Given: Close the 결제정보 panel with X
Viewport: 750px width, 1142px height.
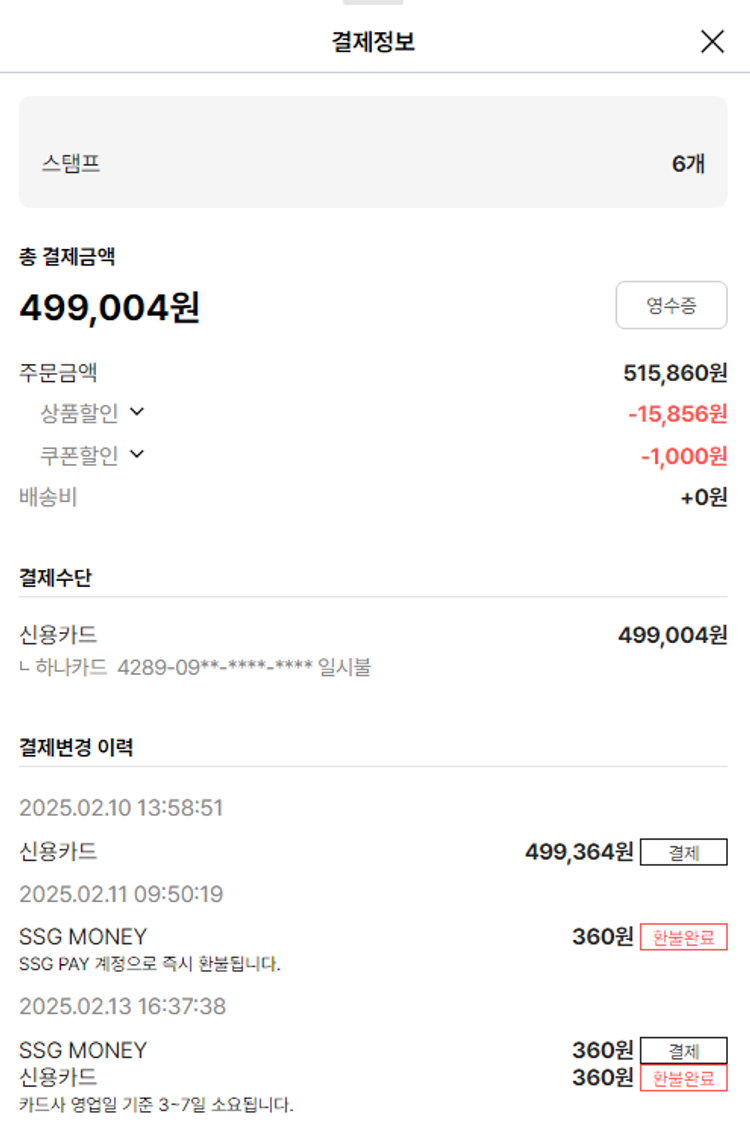Looking at the screenshot, I should click(x=712, y=41).
